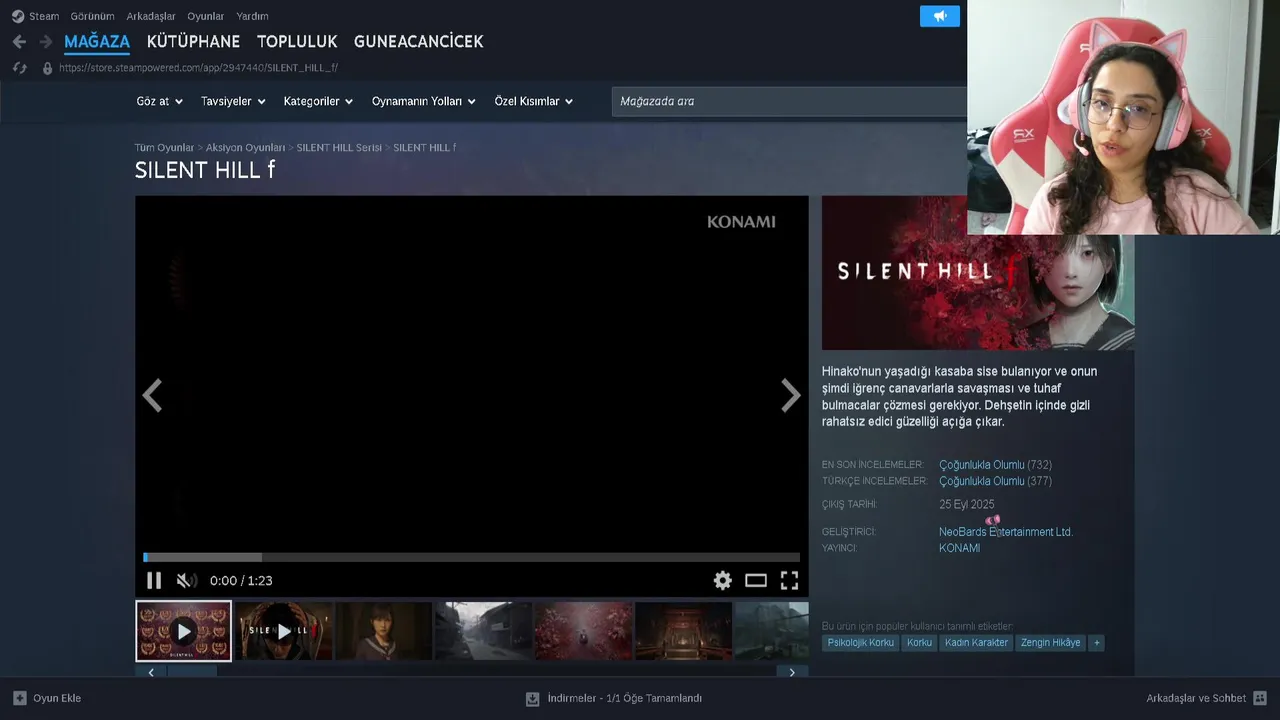Image resolution: width=1280 pixels, height=720 pixels.
Task: Open the downloads icon in the footer
Action: [x=533, y=699]
